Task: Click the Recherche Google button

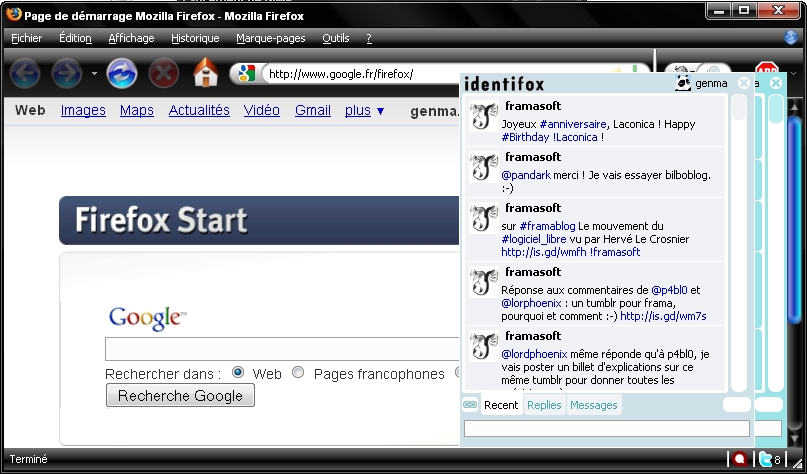Action: [x=180, y=395]
